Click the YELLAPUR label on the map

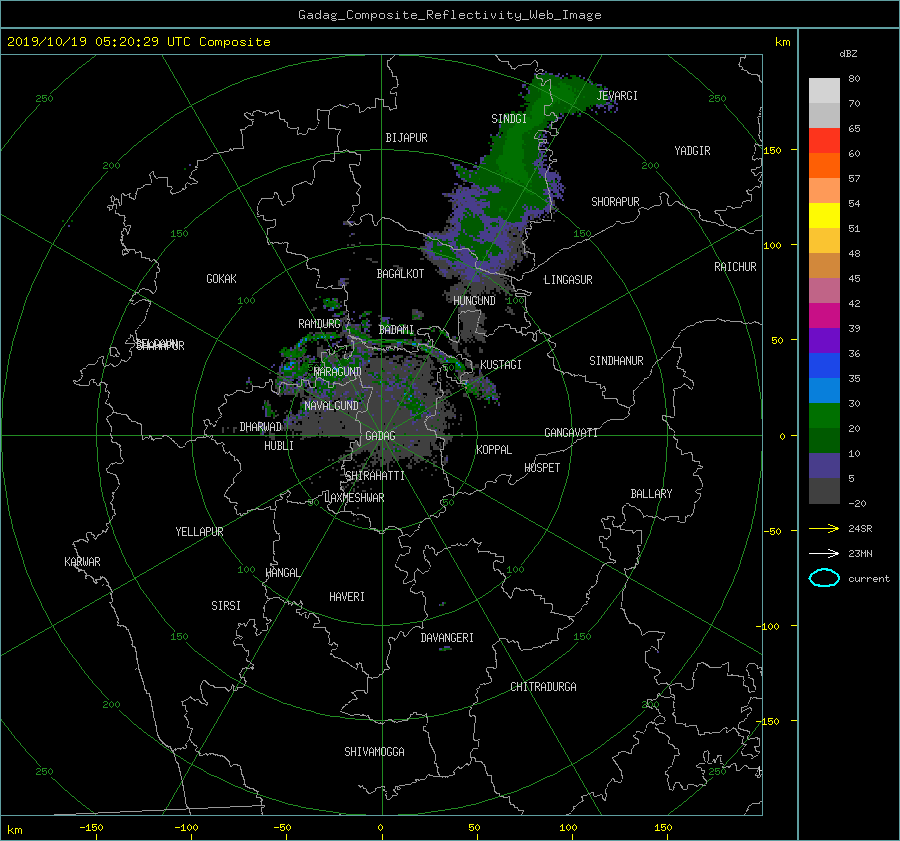199,532
